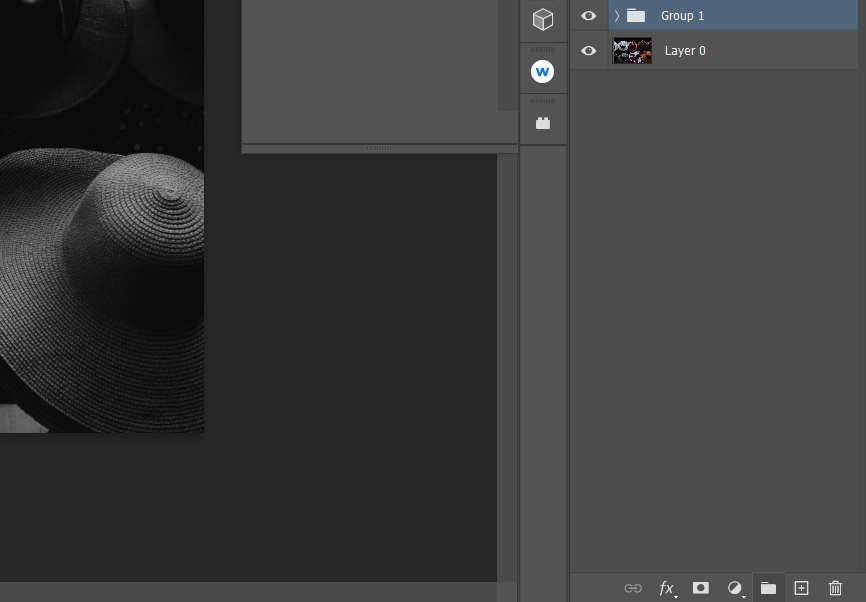866x602 pixels.
Task: Select the Group 1 name text
Action: 683,15
